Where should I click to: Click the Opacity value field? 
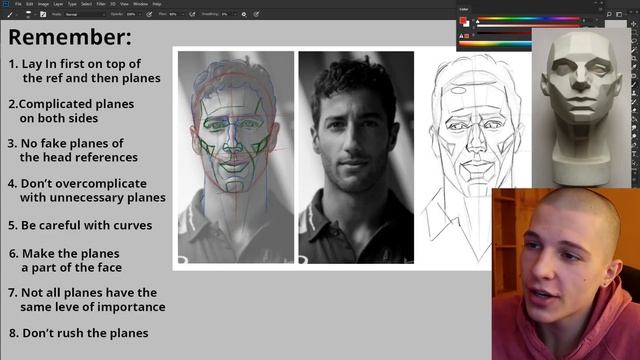pos(131,14)
